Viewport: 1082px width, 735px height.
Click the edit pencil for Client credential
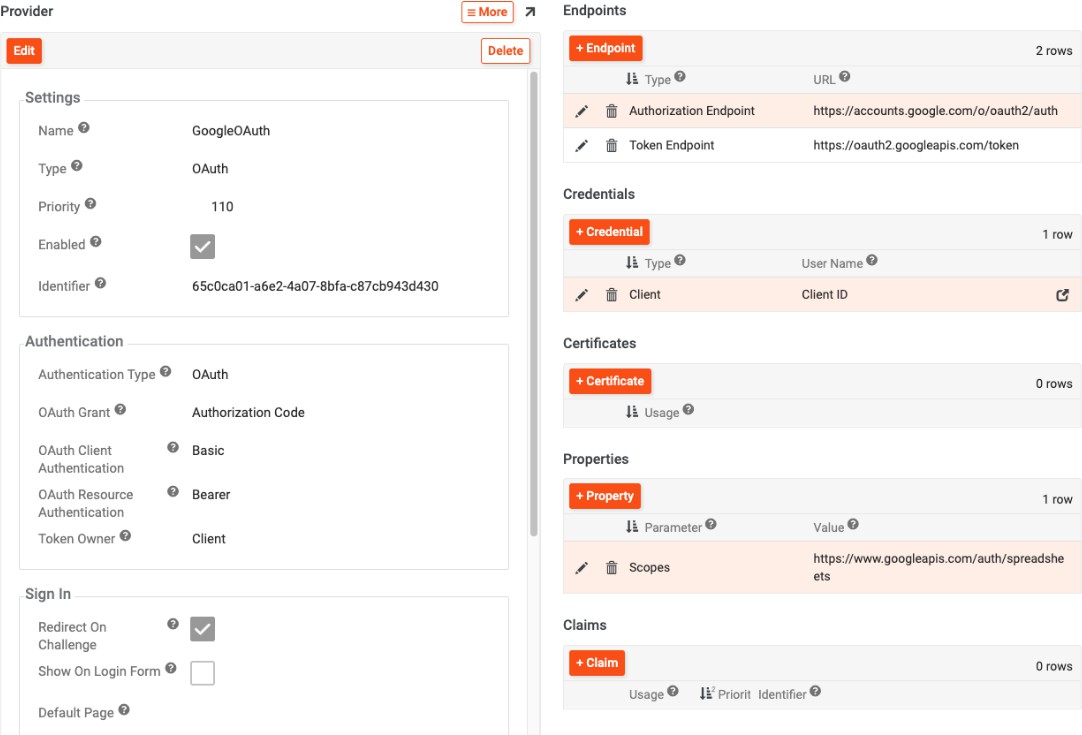582,295
